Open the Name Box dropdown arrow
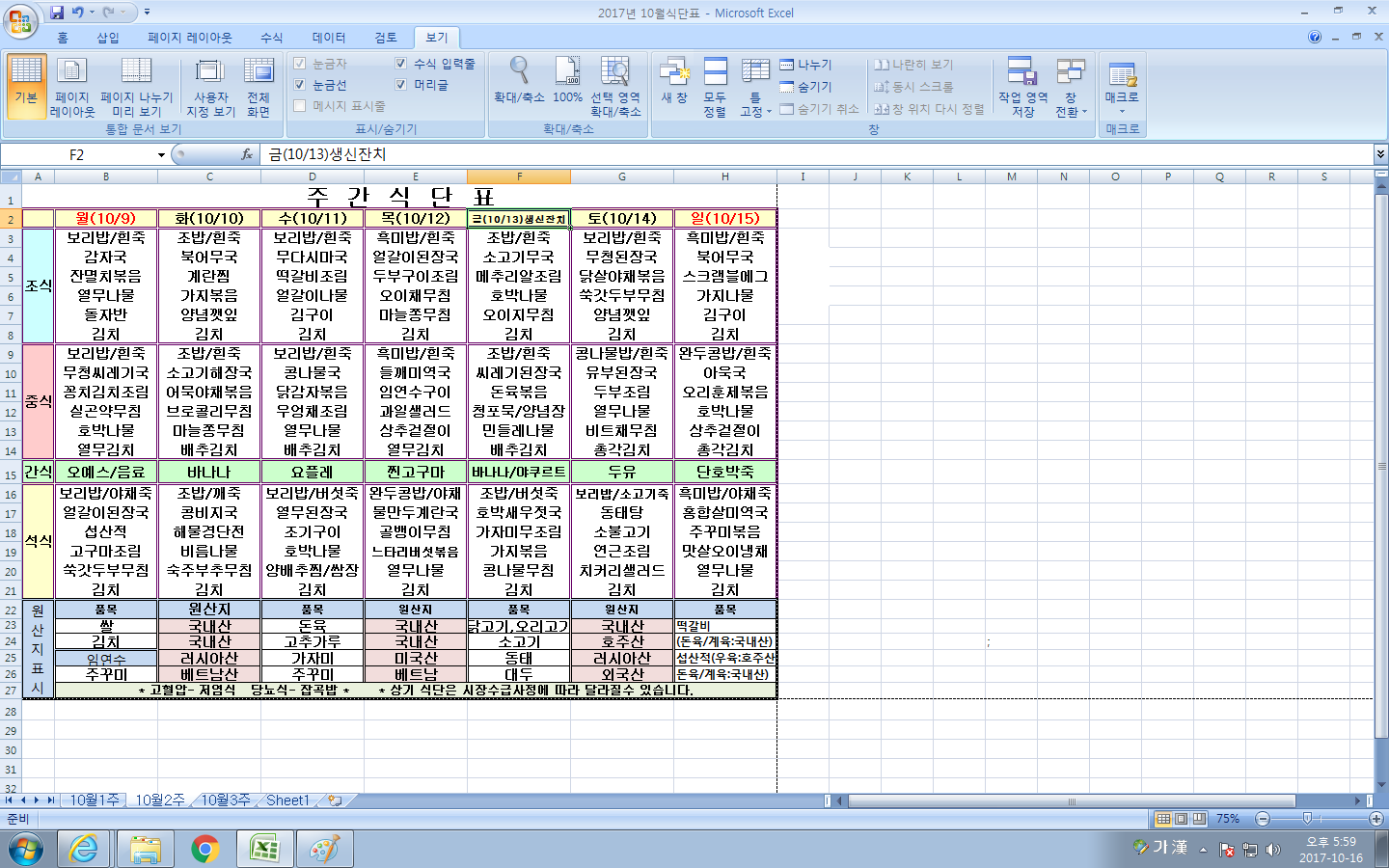The height and width of the screenshot is (868, 1389). click(161, 155)
